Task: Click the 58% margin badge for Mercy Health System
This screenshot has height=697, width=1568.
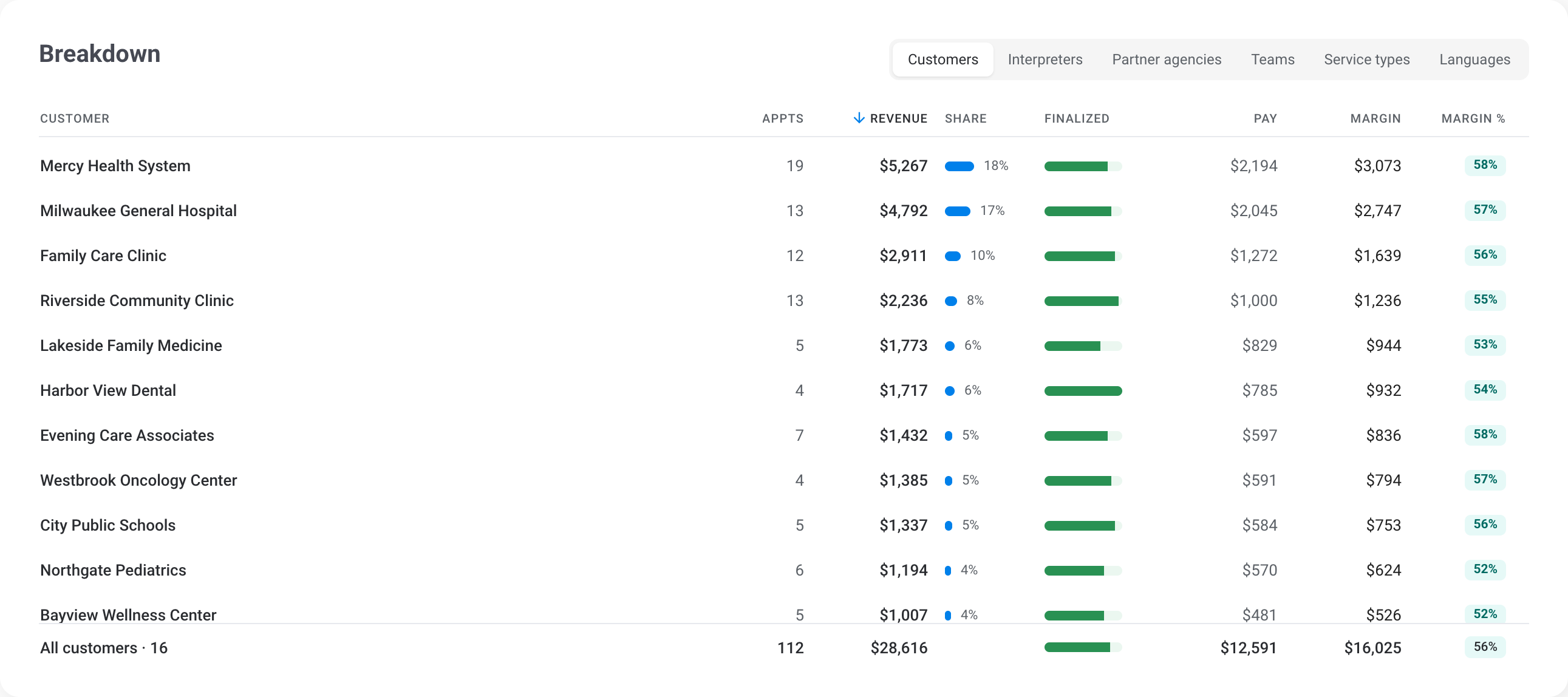Action: pos(1485,165)
